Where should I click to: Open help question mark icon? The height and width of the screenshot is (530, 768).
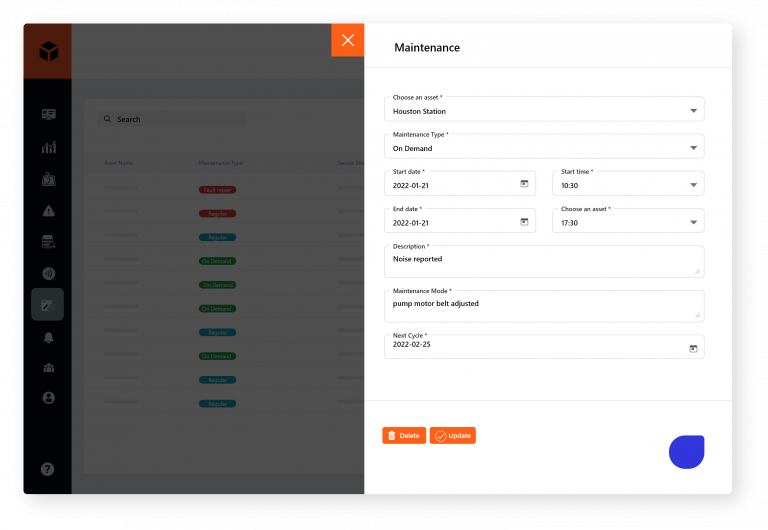[x=48, y=469]
